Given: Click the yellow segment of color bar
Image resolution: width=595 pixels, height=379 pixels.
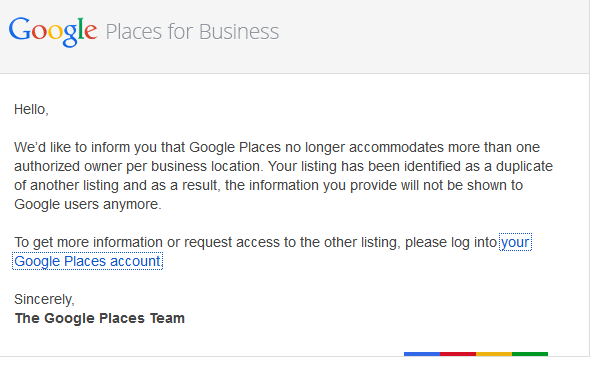Looking at the screenshot, I should [494, 354].
